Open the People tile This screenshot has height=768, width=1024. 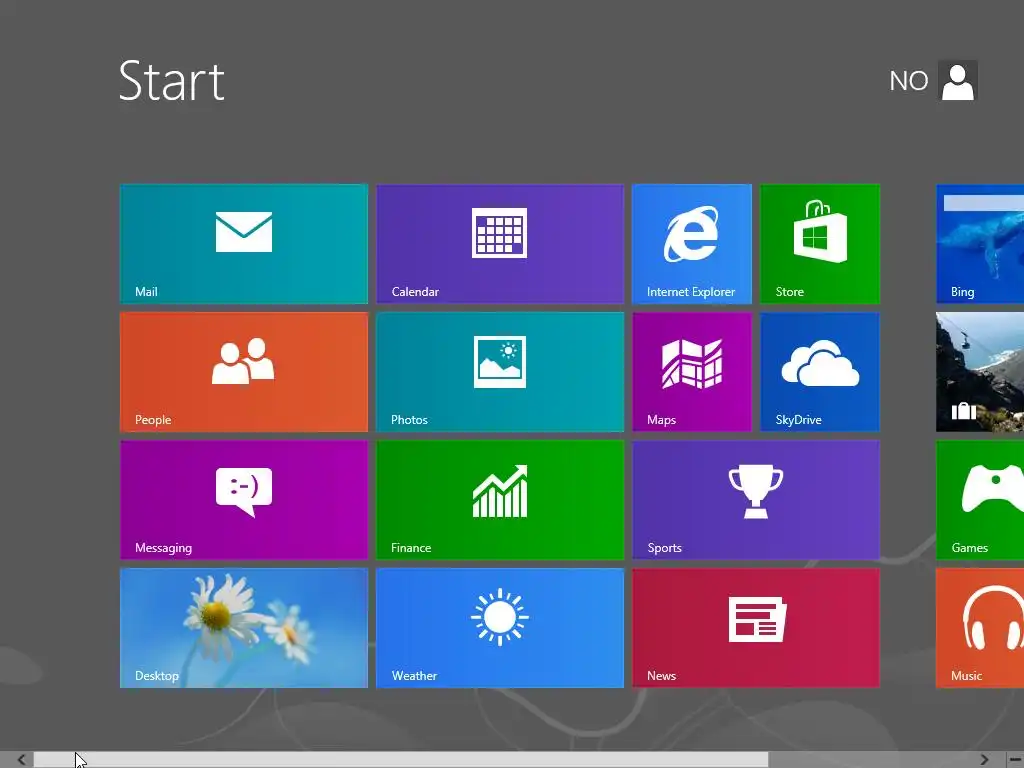[x=244, y=372]
